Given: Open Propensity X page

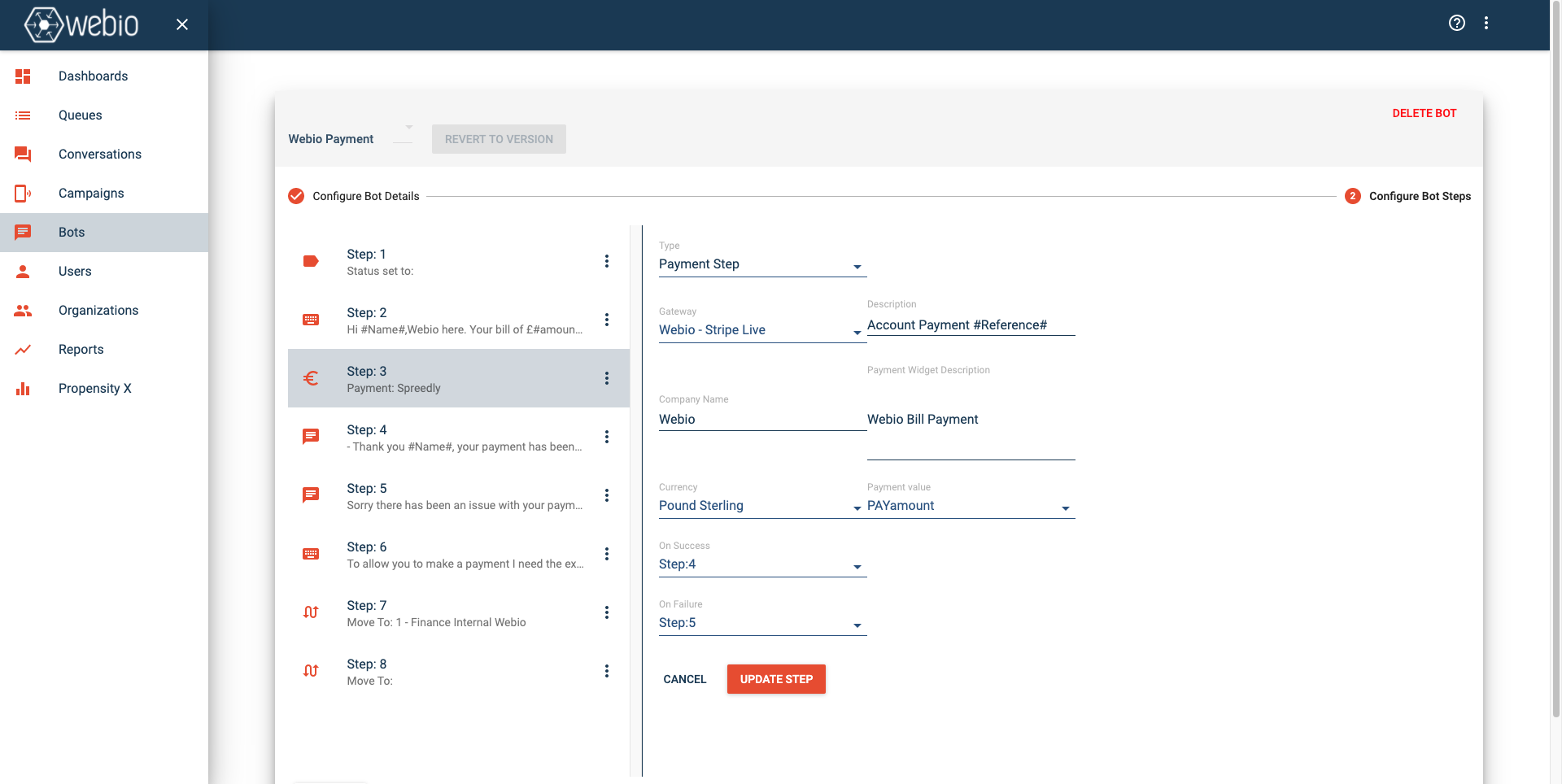Looking at the screenshot, I should pyautogui.click(x=104, y=389).
